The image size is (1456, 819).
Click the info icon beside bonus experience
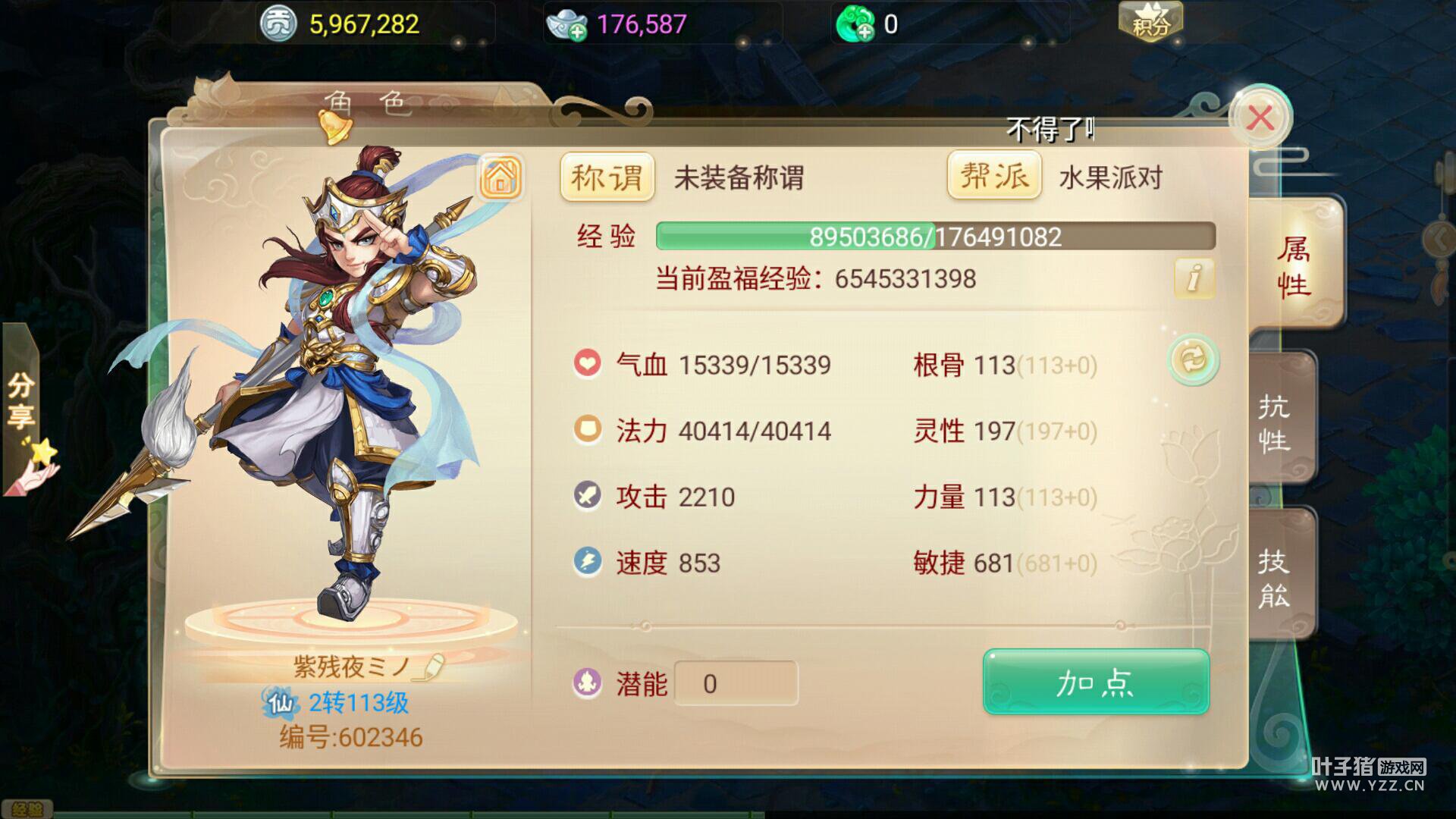pyautogui.click(x=1194, y=278)
